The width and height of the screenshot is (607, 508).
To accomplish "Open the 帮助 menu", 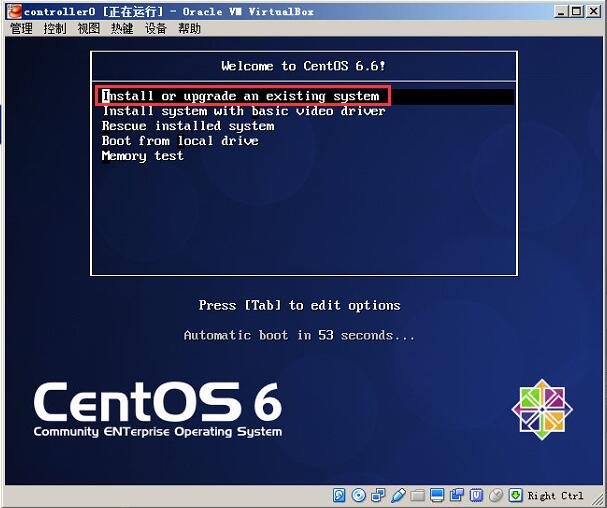I will pos(189,29).
